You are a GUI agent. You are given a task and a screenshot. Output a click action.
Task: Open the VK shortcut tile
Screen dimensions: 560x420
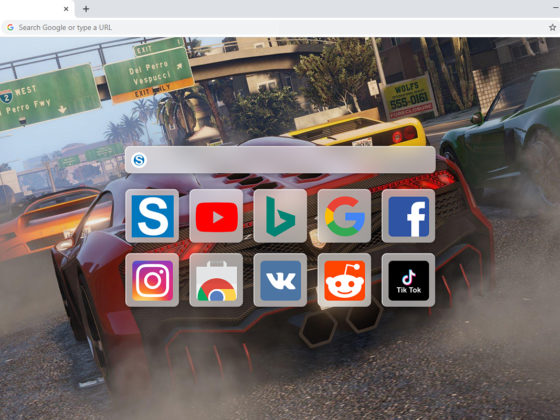coord(280,280)
